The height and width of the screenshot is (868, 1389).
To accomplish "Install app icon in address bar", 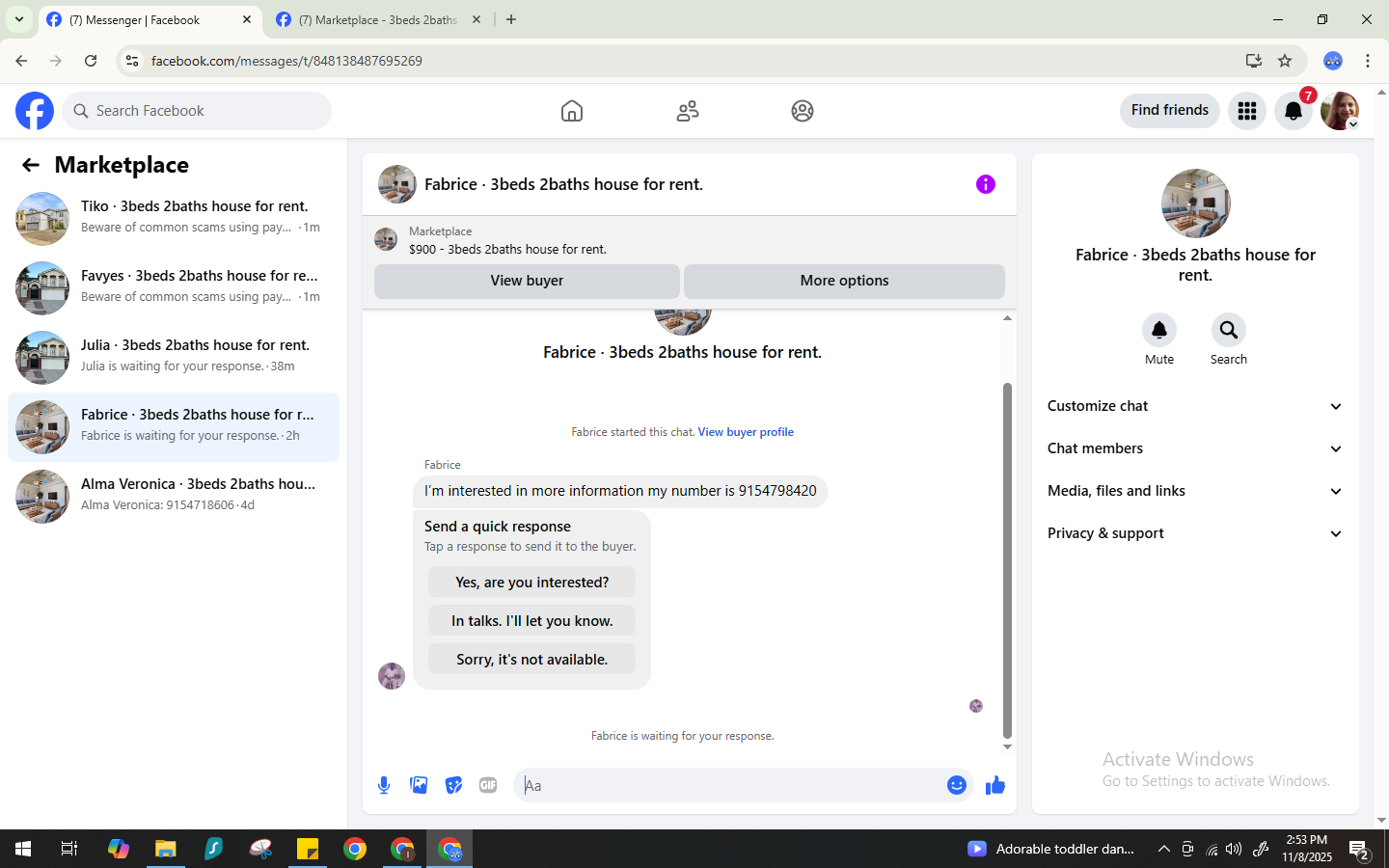I will pyautogui.click(x=1254, y=61).
